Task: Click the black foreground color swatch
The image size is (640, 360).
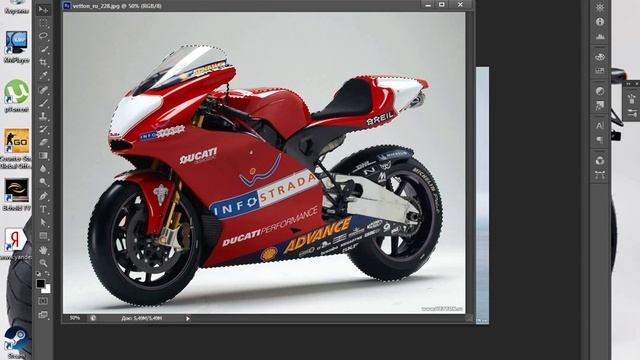Action: 40,283
